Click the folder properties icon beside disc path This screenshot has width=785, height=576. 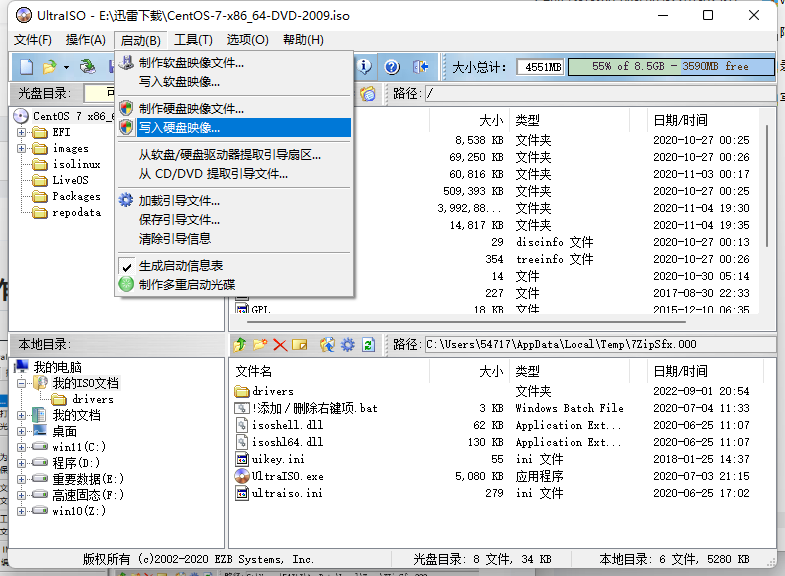pos(368,94)
